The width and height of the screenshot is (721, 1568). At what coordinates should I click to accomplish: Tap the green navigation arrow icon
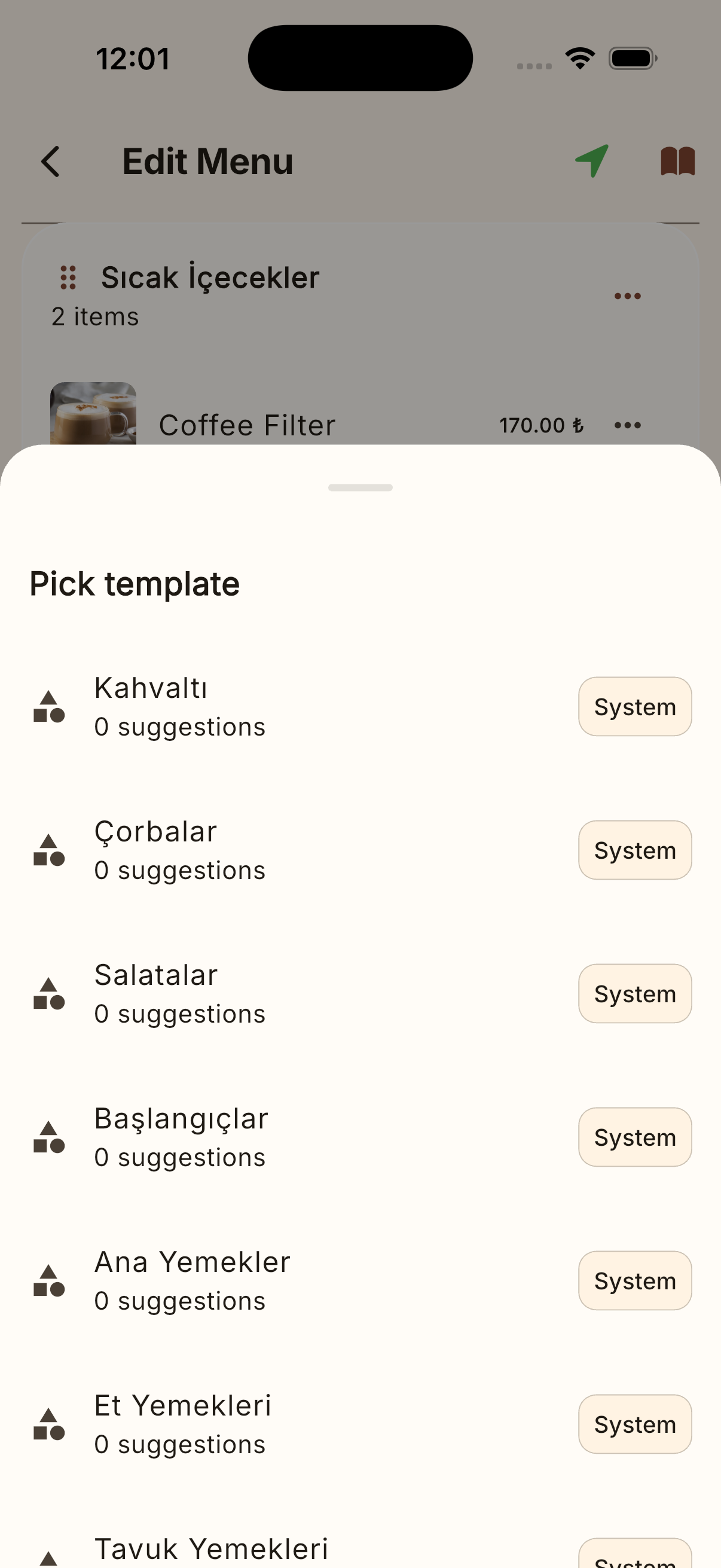(x=592, y=161)
